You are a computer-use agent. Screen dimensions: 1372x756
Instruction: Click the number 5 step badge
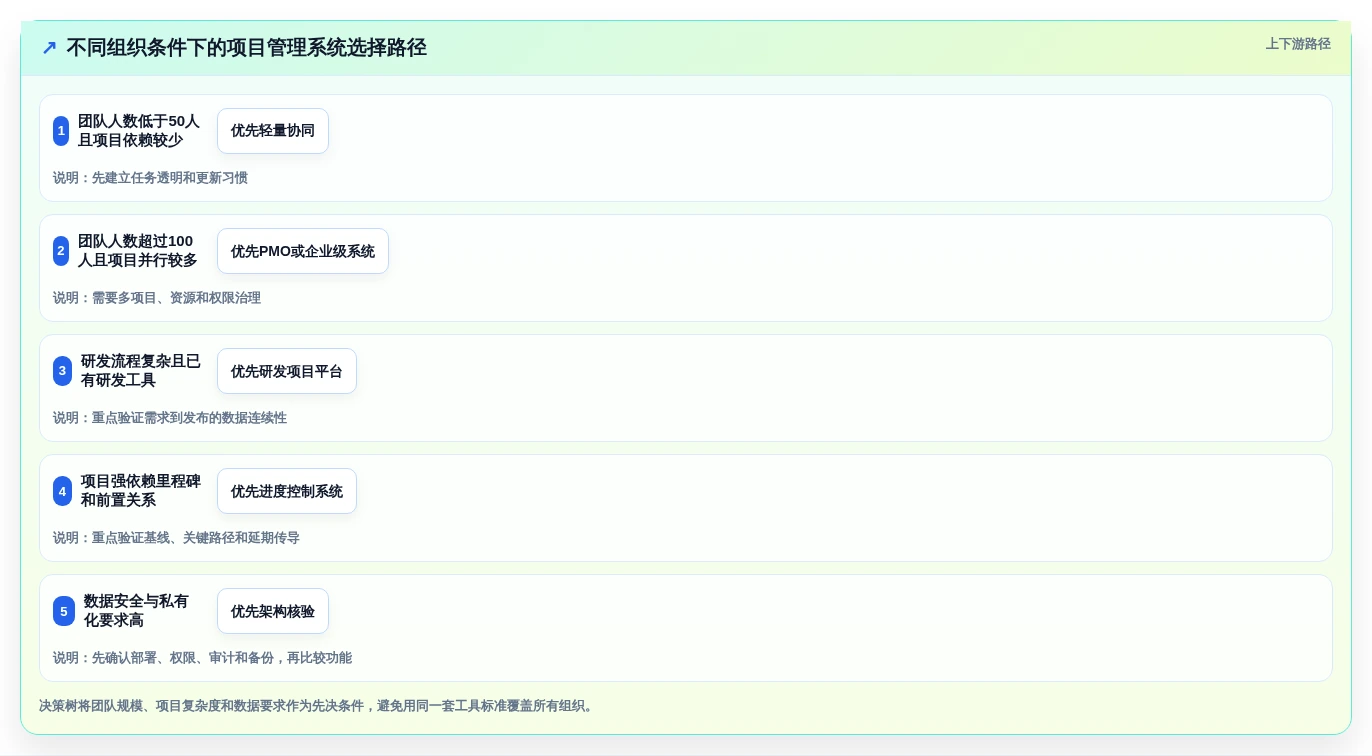tap(64, 611)
